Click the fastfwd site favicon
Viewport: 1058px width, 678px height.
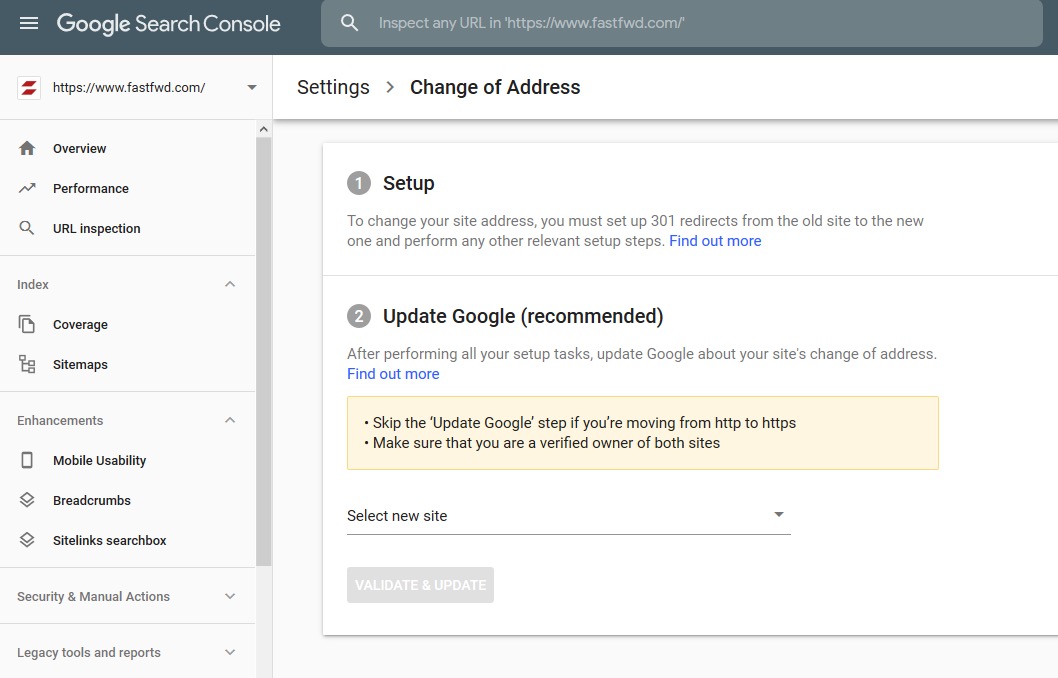tap(29, 88)
